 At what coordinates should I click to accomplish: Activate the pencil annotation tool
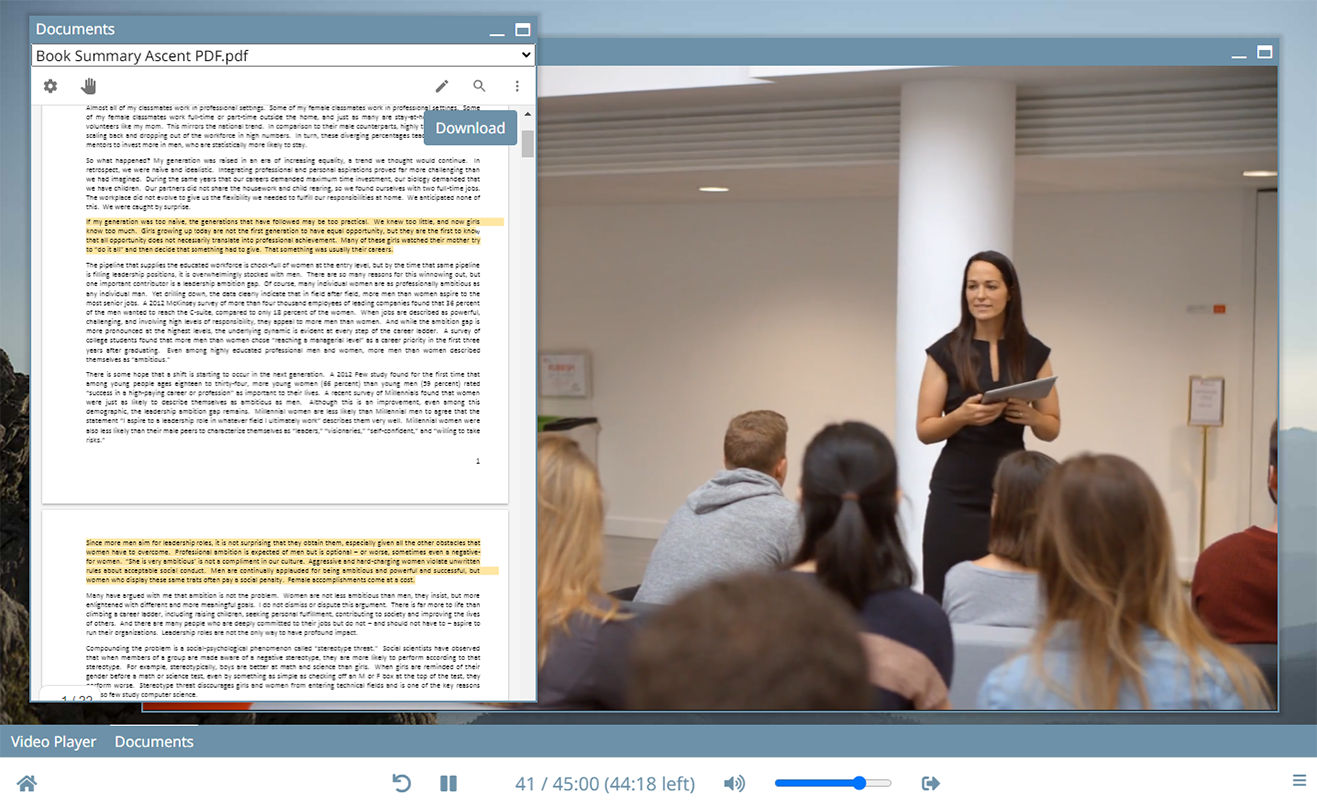coord(442,87)
